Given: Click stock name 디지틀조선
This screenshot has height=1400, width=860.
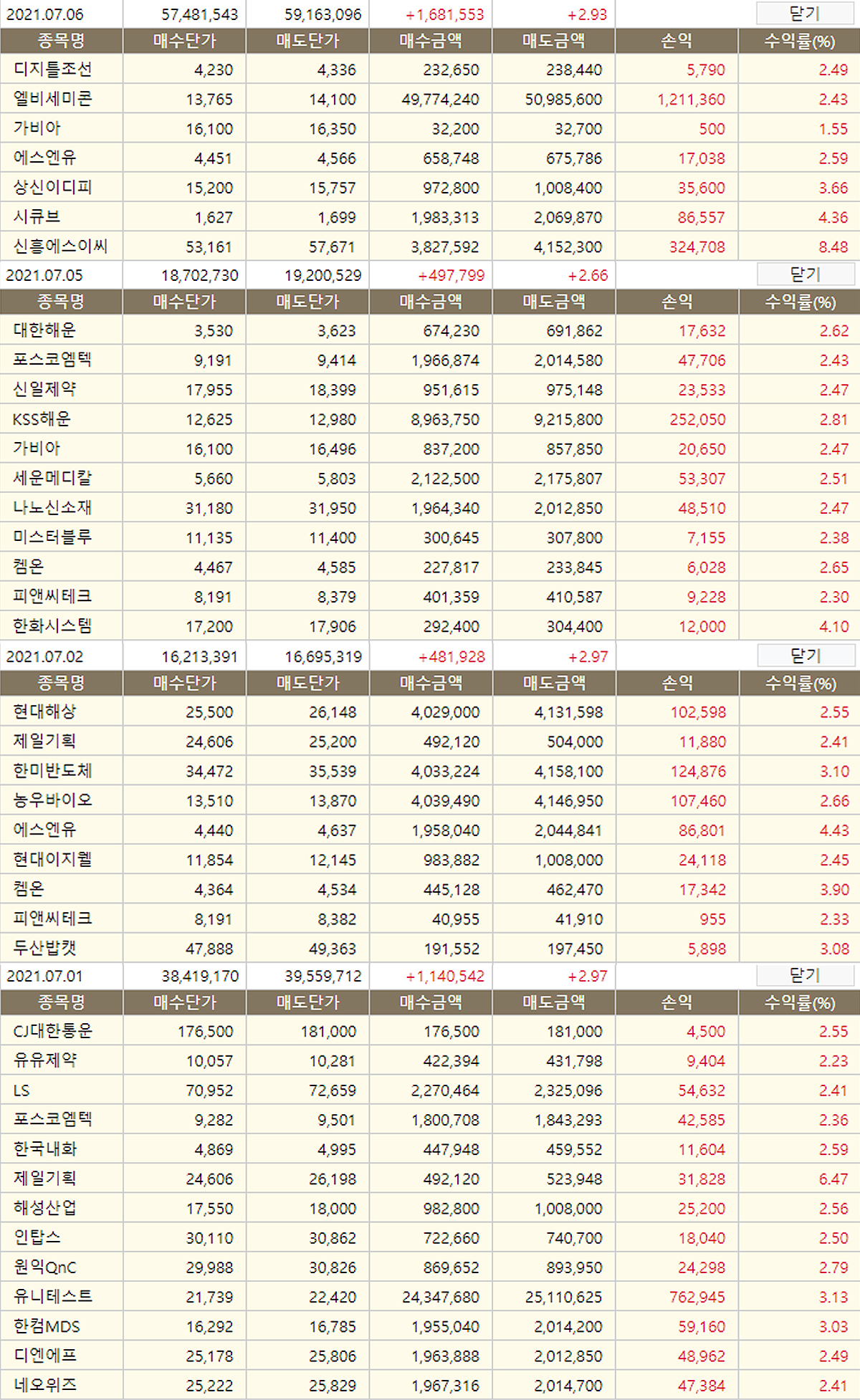Looking at the screenshot, I should pos(52,69).
